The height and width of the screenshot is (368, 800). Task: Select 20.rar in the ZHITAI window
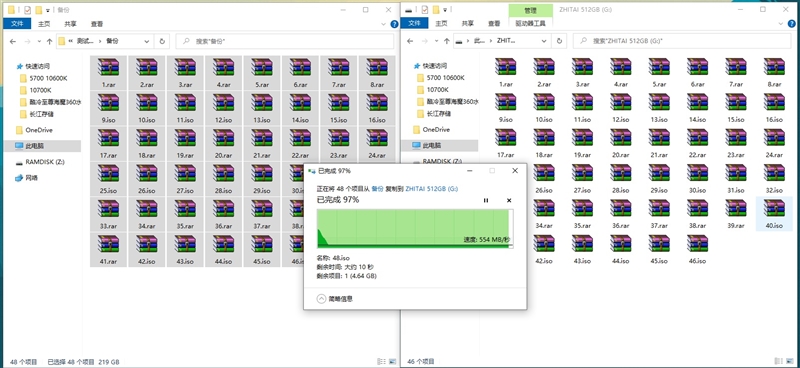tap(620, 143)
